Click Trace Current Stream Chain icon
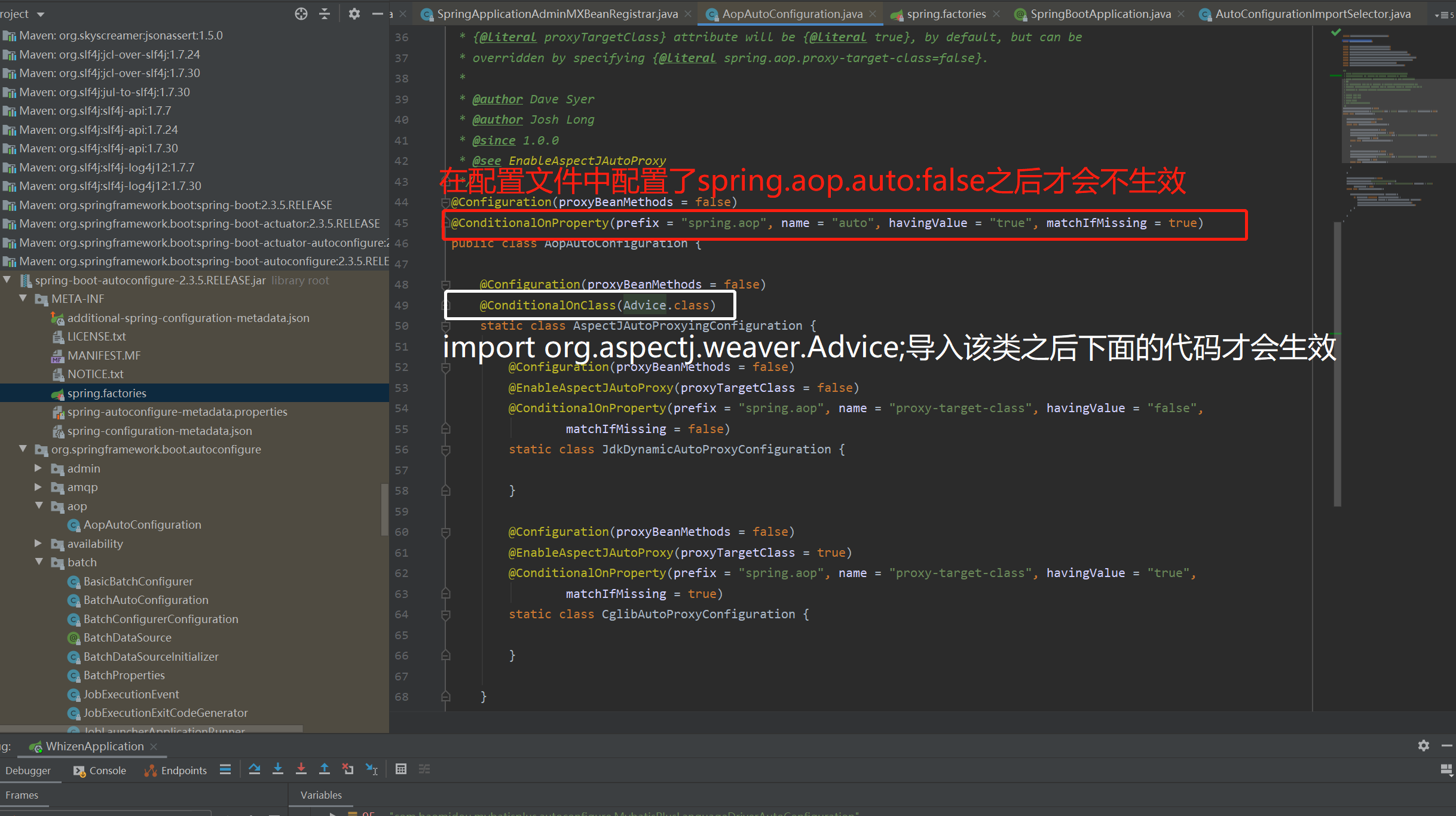This screenshot has height=816, width=1456. [424, 769]
